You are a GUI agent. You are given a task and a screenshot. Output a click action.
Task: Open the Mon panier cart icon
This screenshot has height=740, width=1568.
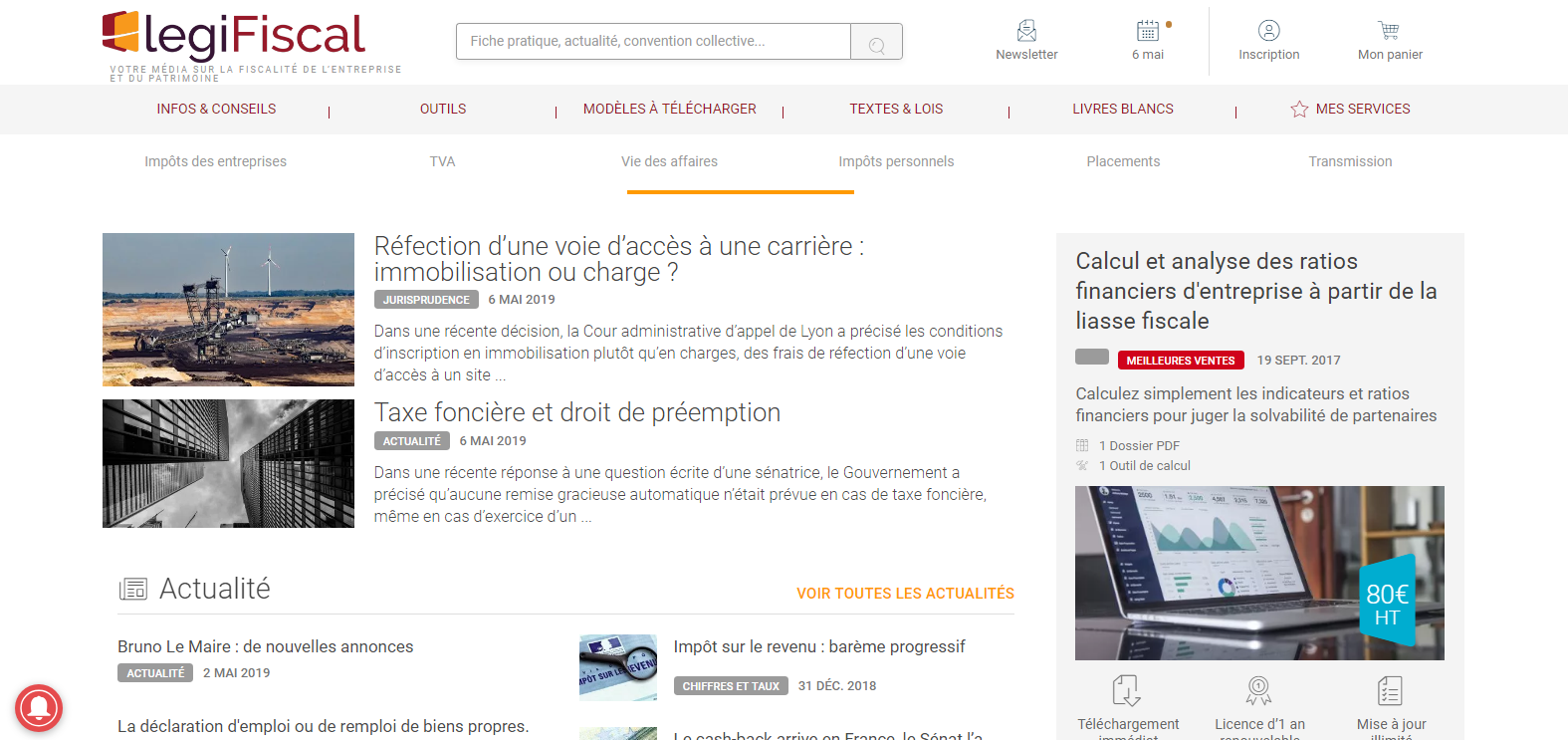[x=1389, y=30]
